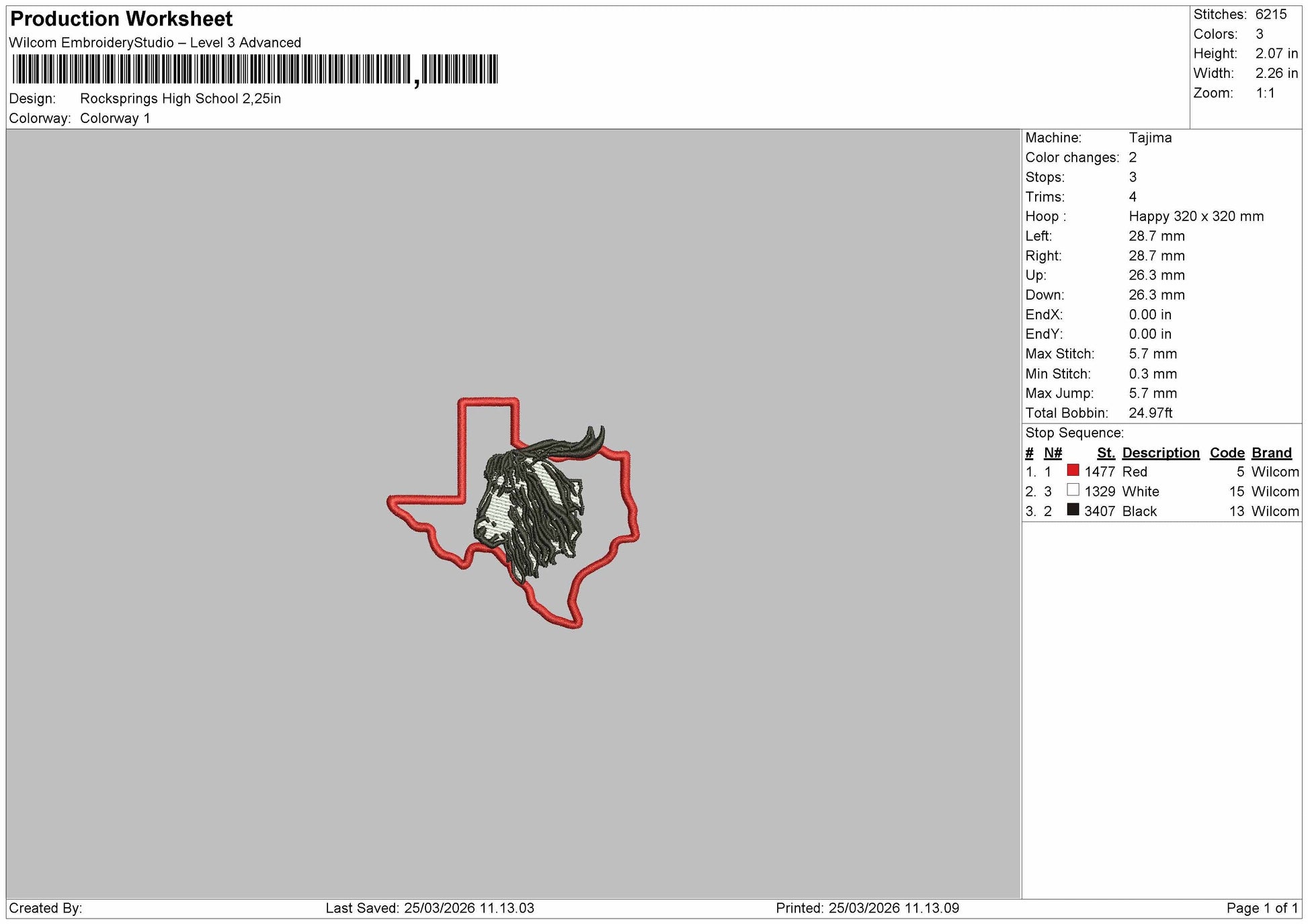Select hoop value "Happy 320 x 320 mm"
1308x924 pixels.
coord(1196,216)
